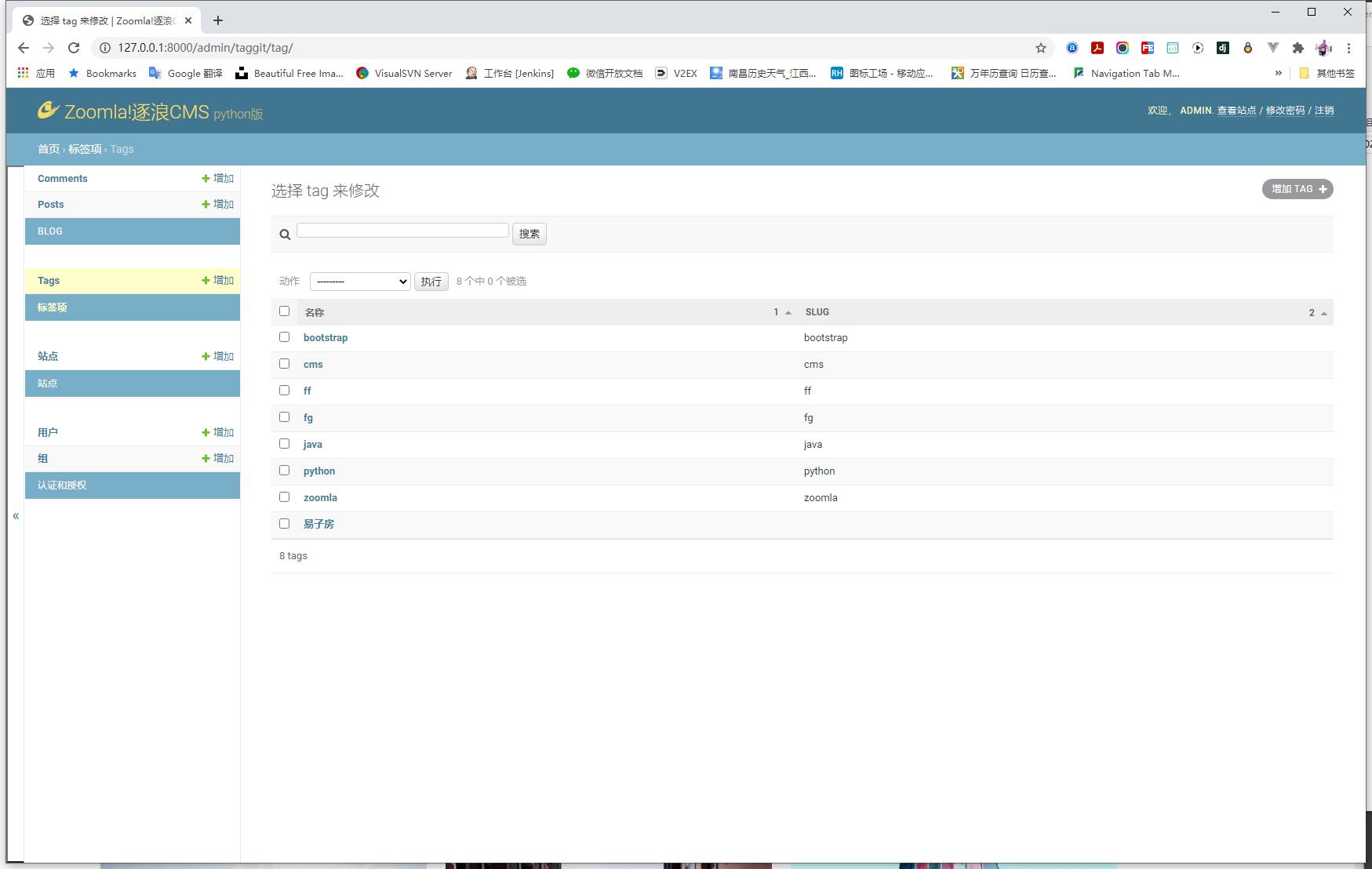
Task: Open the 易子房 tag
Action: coord(318,524)
